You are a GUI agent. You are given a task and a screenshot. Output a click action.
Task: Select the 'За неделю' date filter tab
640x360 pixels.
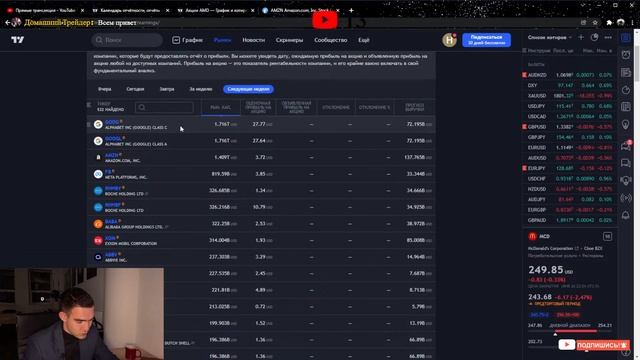tap(201, 89)
